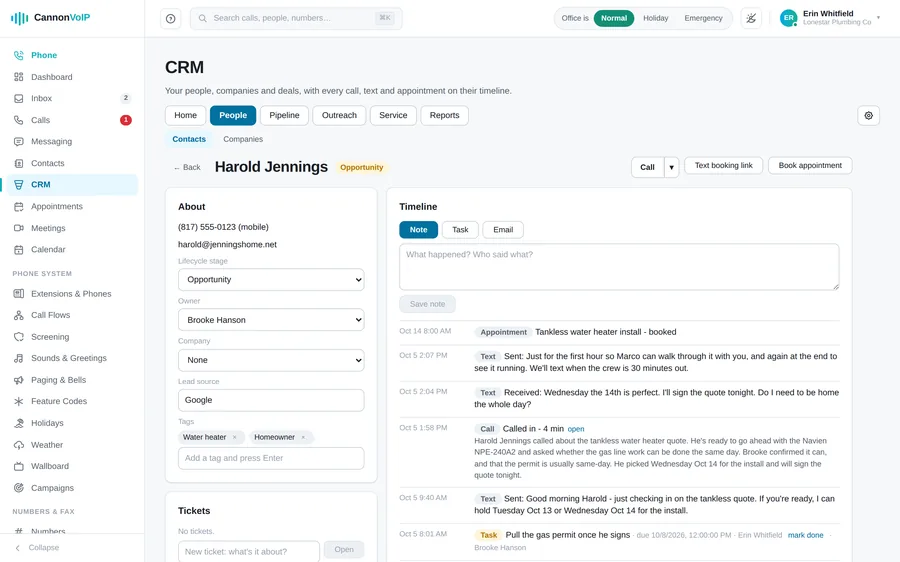Open Erin Whitfield account menu

pos(830,18)
